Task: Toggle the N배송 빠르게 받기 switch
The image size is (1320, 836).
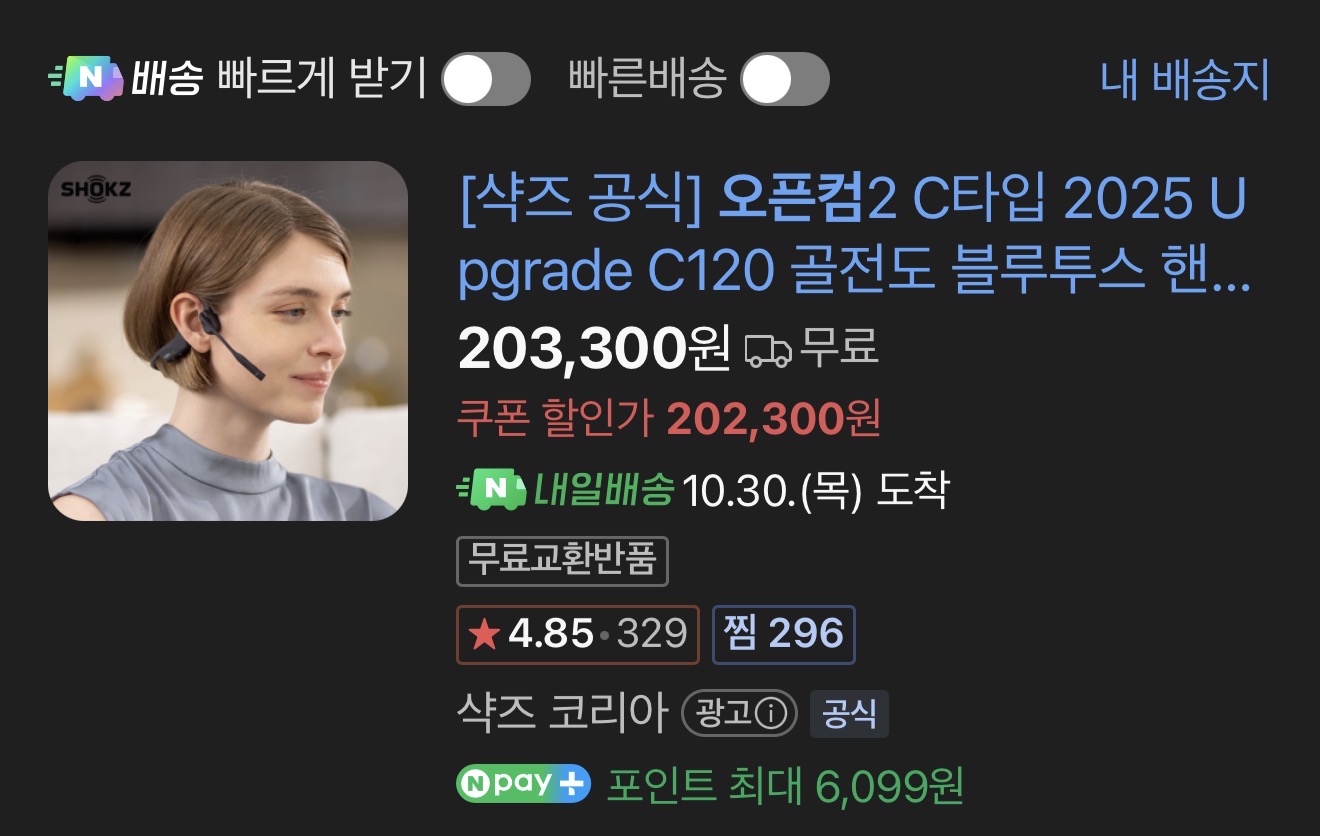Action: click(486, 79)
